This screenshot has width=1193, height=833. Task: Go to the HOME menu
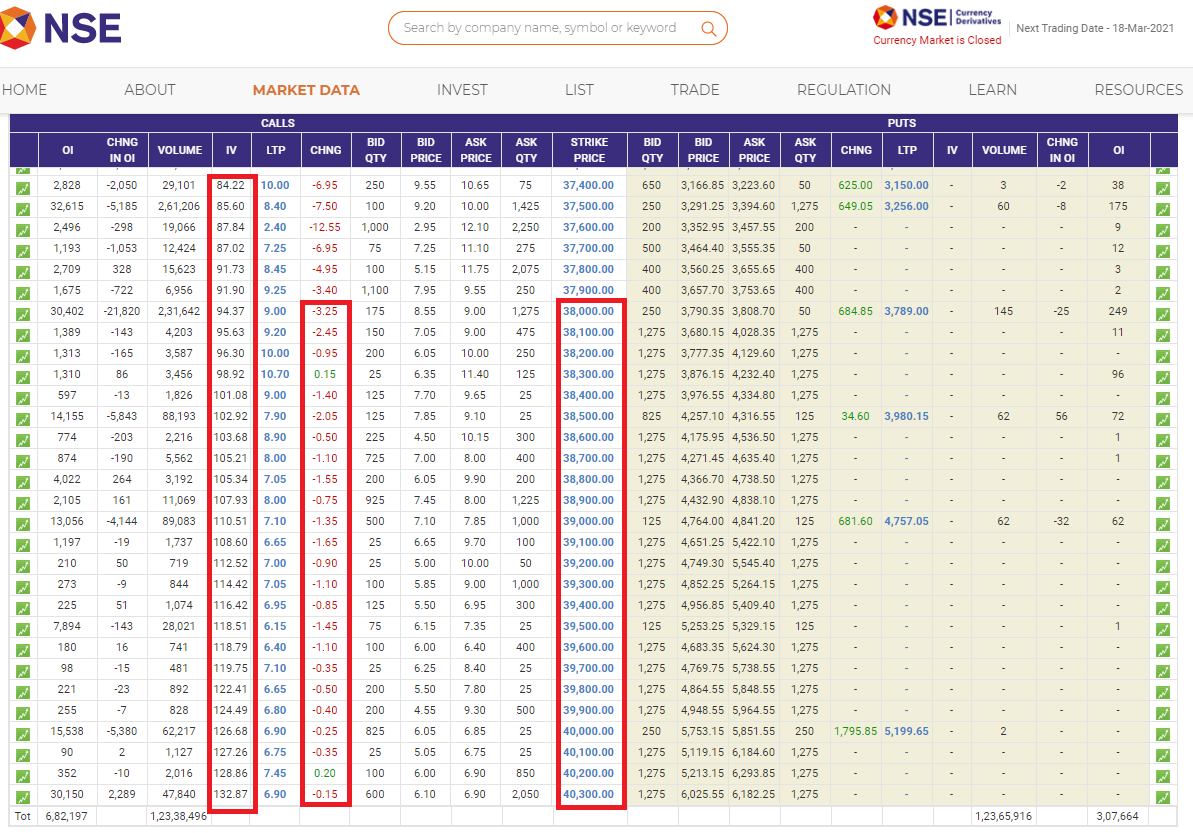pos(24,90)
